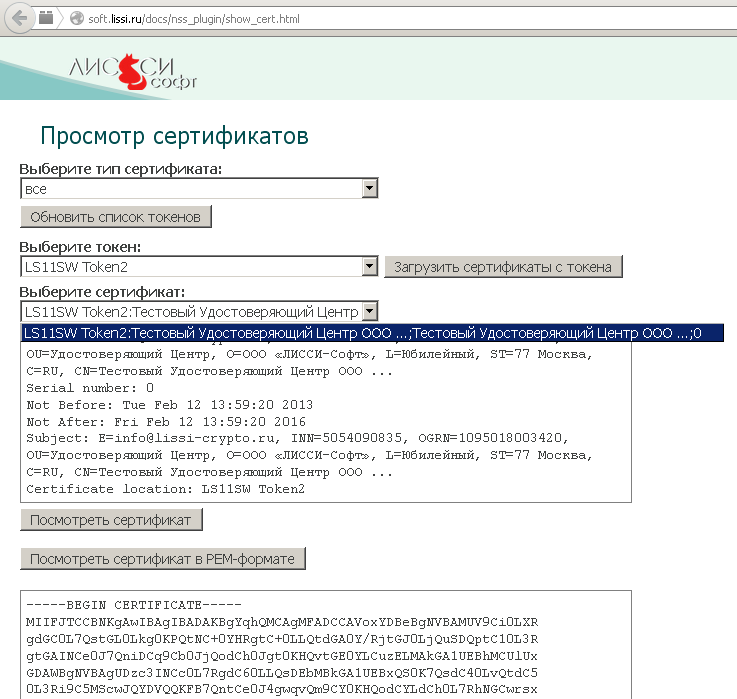Select the highlighted LS11SW Token2 certificate option
737x699 pixels.
click(360, 333)
